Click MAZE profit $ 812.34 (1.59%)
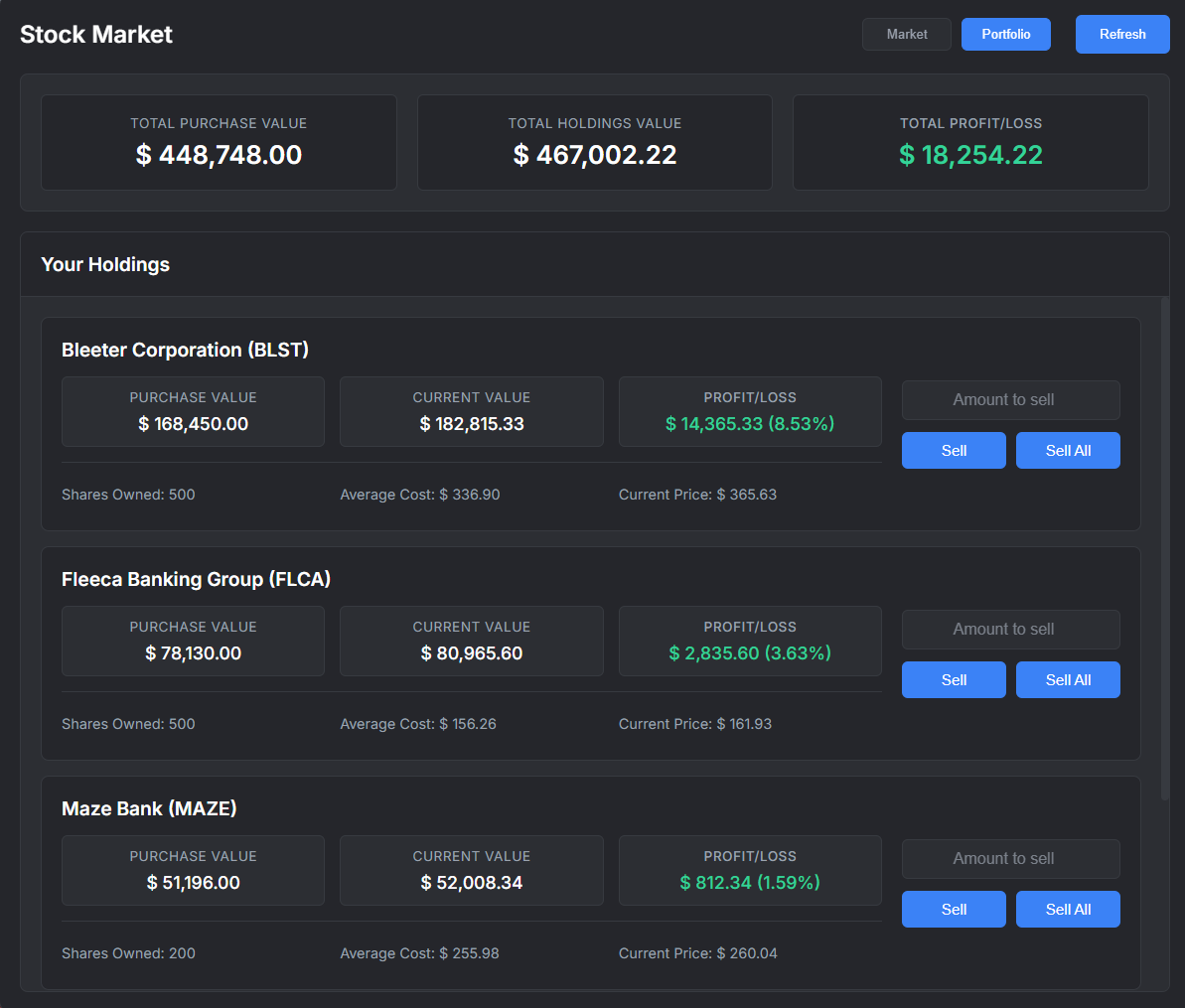 [x=750, y=883]
